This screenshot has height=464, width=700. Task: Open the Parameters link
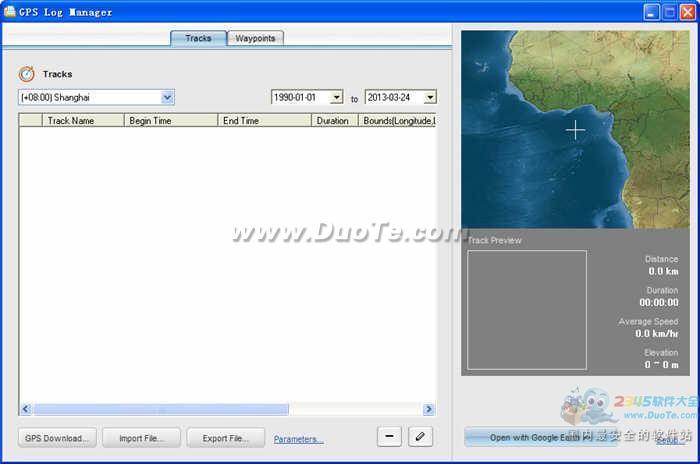click(298, 439)
